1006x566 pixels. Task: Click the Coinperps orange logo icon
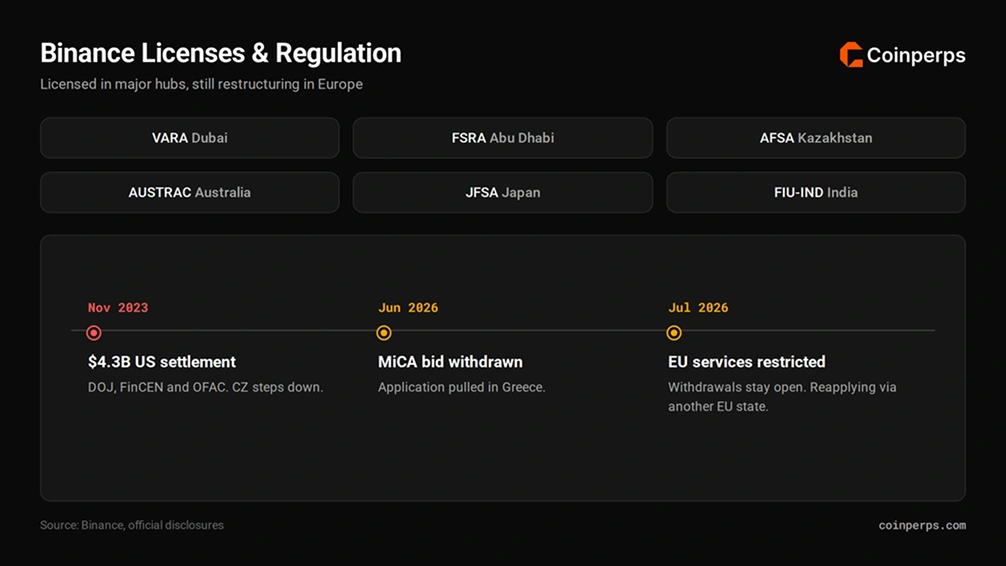[851, 55]
